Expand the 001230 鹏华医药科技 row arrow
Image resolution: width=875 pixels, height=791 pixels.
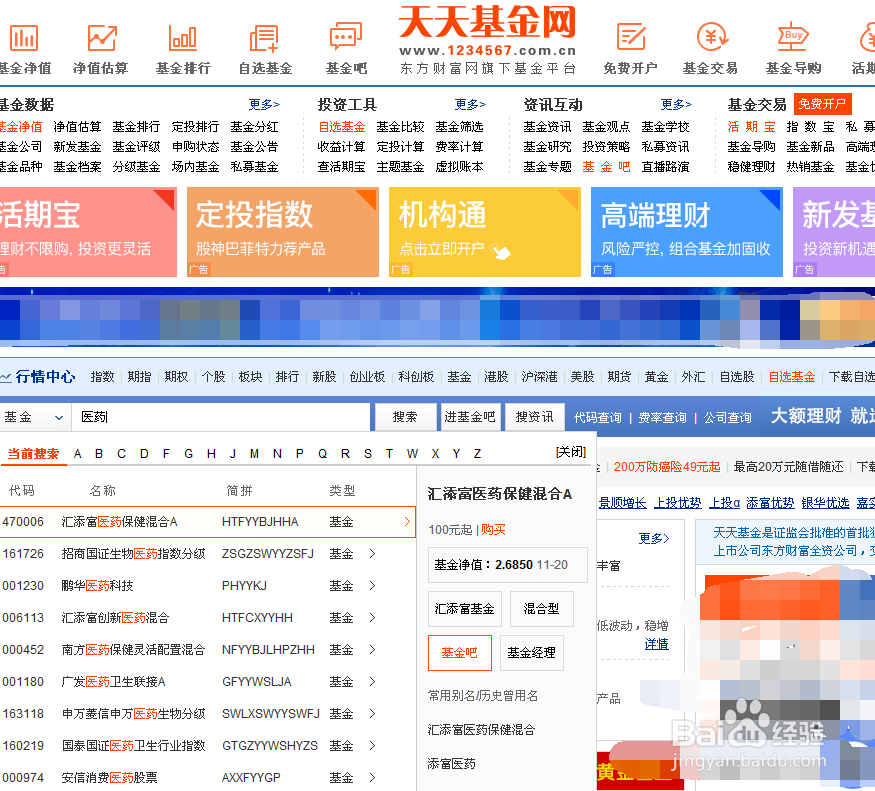click(372, 586)
